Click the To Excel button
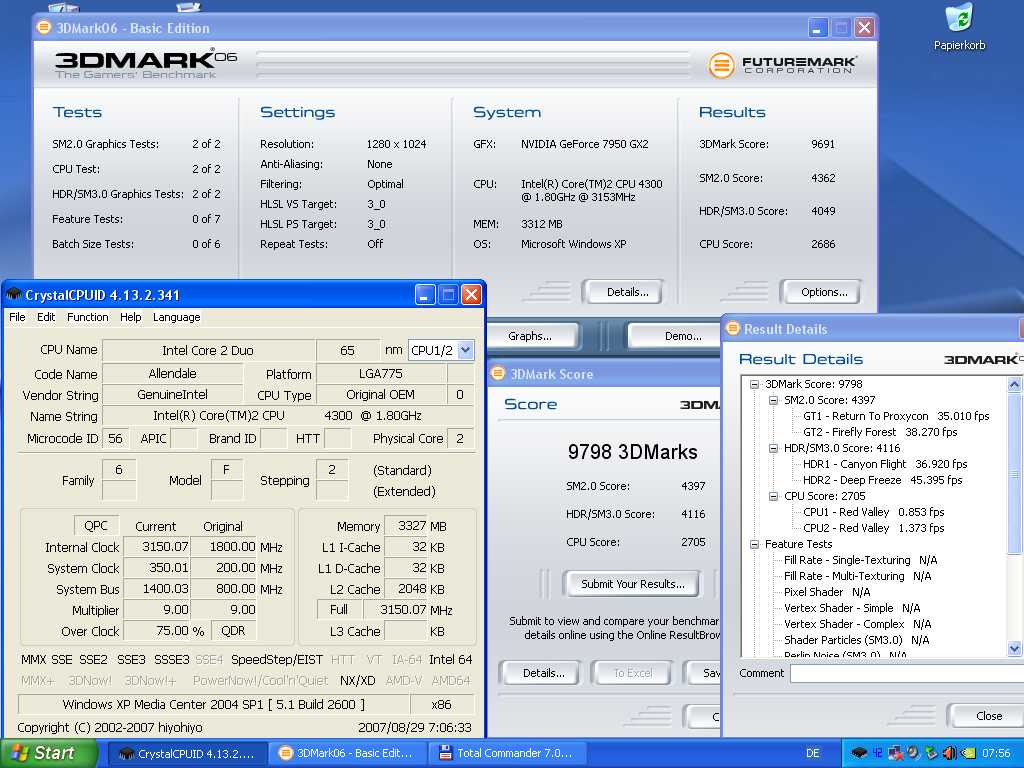This screenshot has width=1024, height=768. [632, 673]
